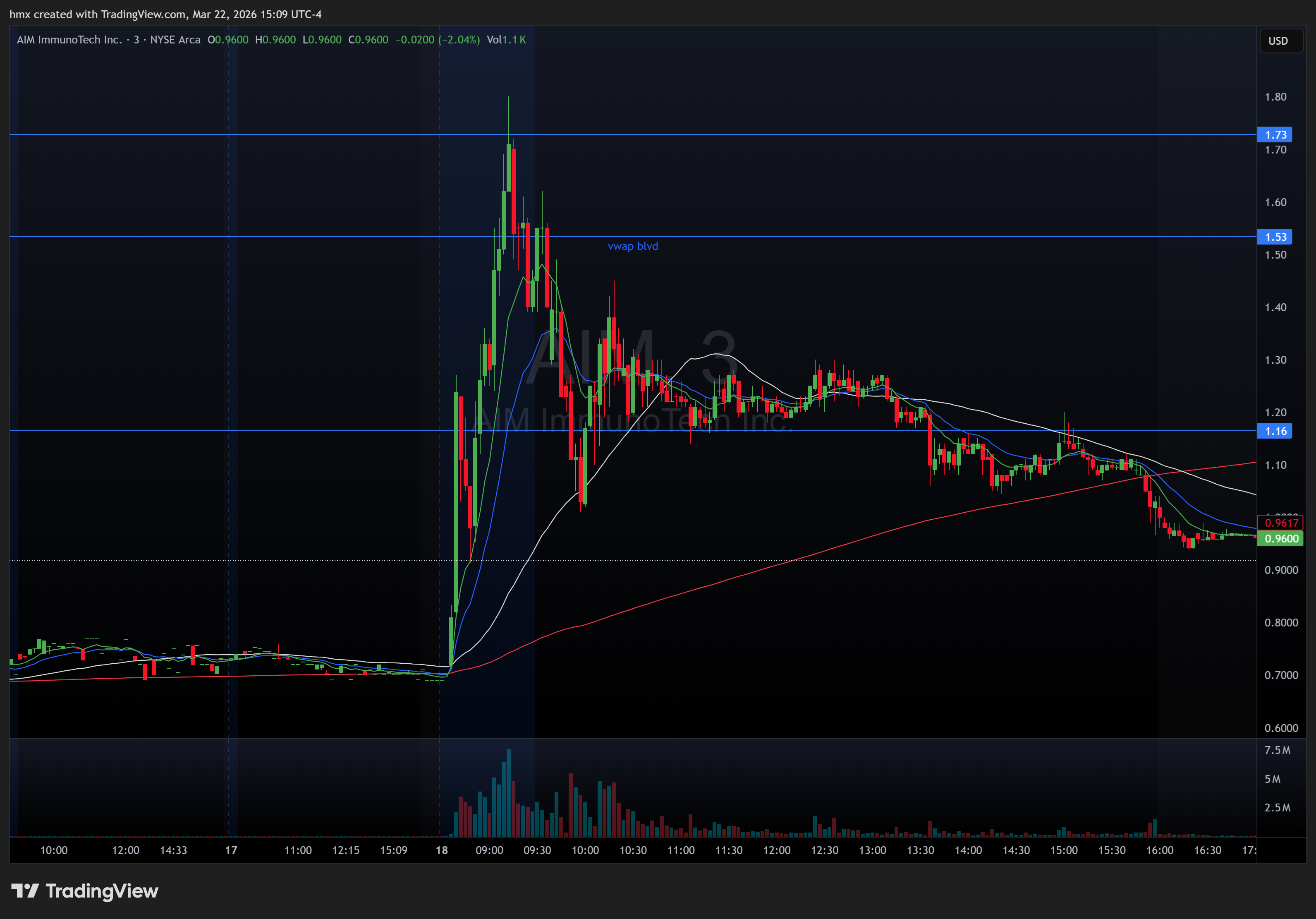The width and height of the screenshot is (1316, 919).
Task: Click the 1.73 blue price label
Action: 1275,135
